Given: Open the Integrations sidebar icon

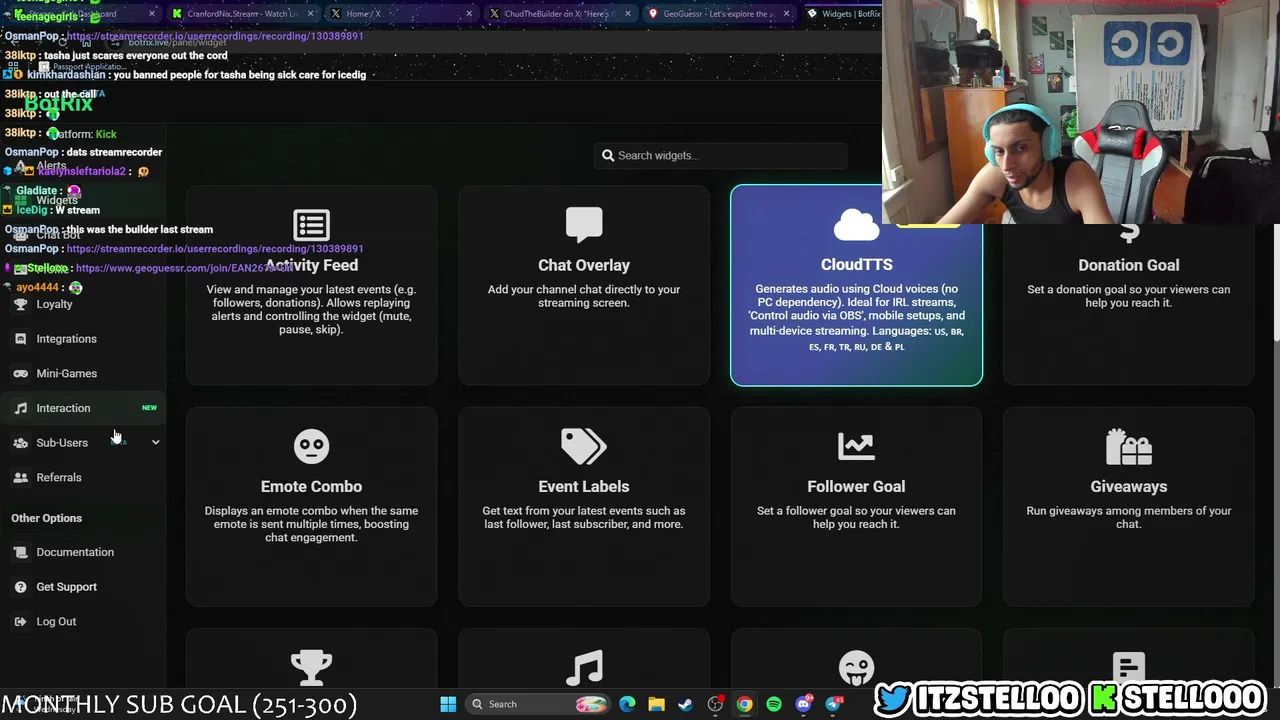Looking at the screenshot, I should (20, 339).
